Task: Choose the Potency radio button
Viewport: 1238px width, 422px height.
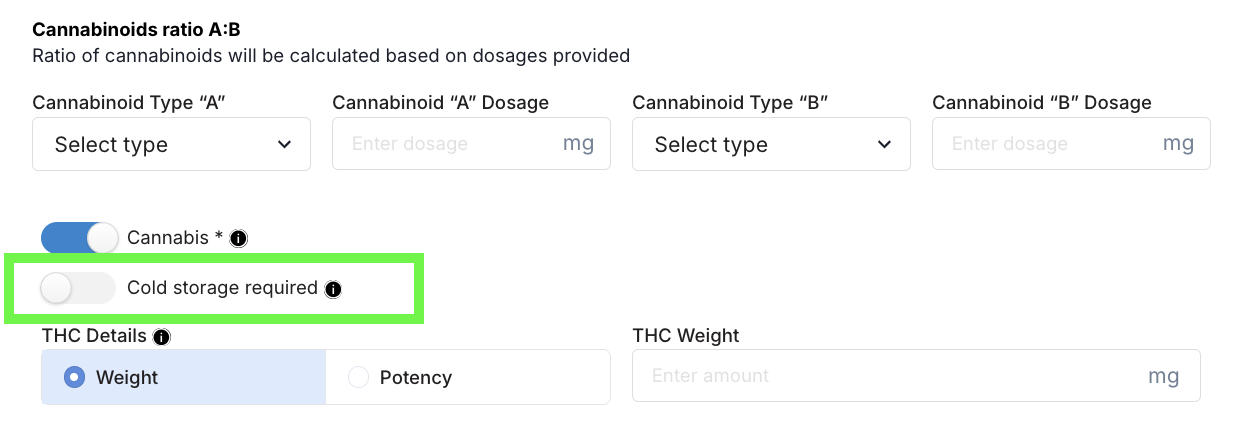Action: pos(358,377)
